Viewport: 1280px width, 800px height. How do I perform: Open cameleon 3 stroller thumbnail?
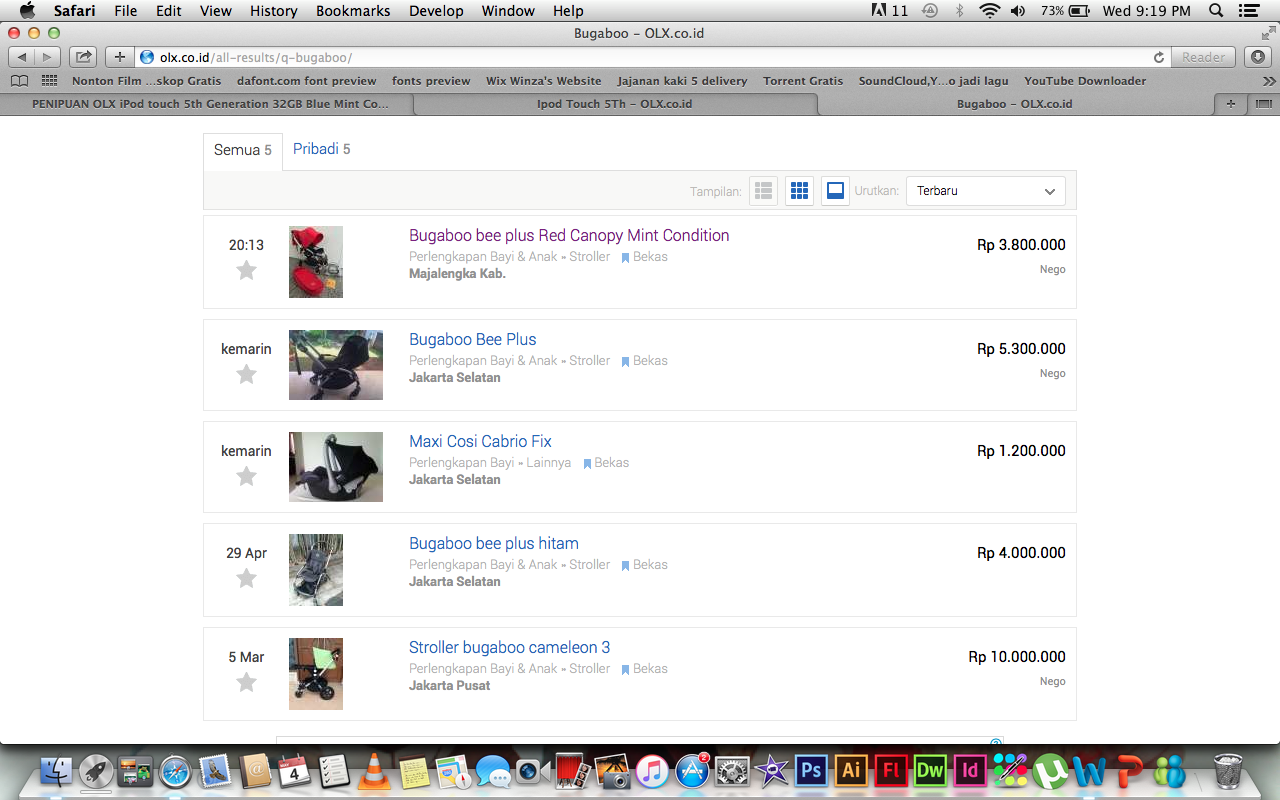pos(316,674)
